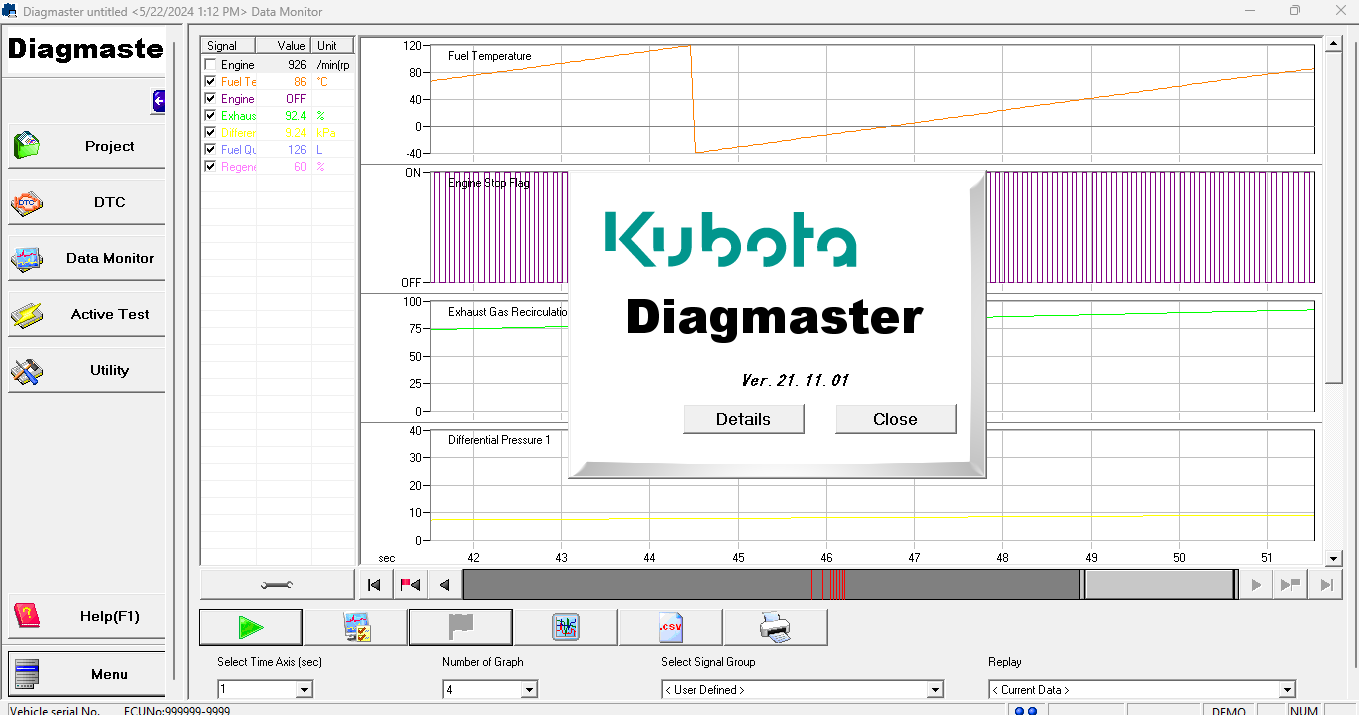This screenshot has width=1359, height=715.
Task: Open graph display settings icon
Action: click(x=566, y=627)
